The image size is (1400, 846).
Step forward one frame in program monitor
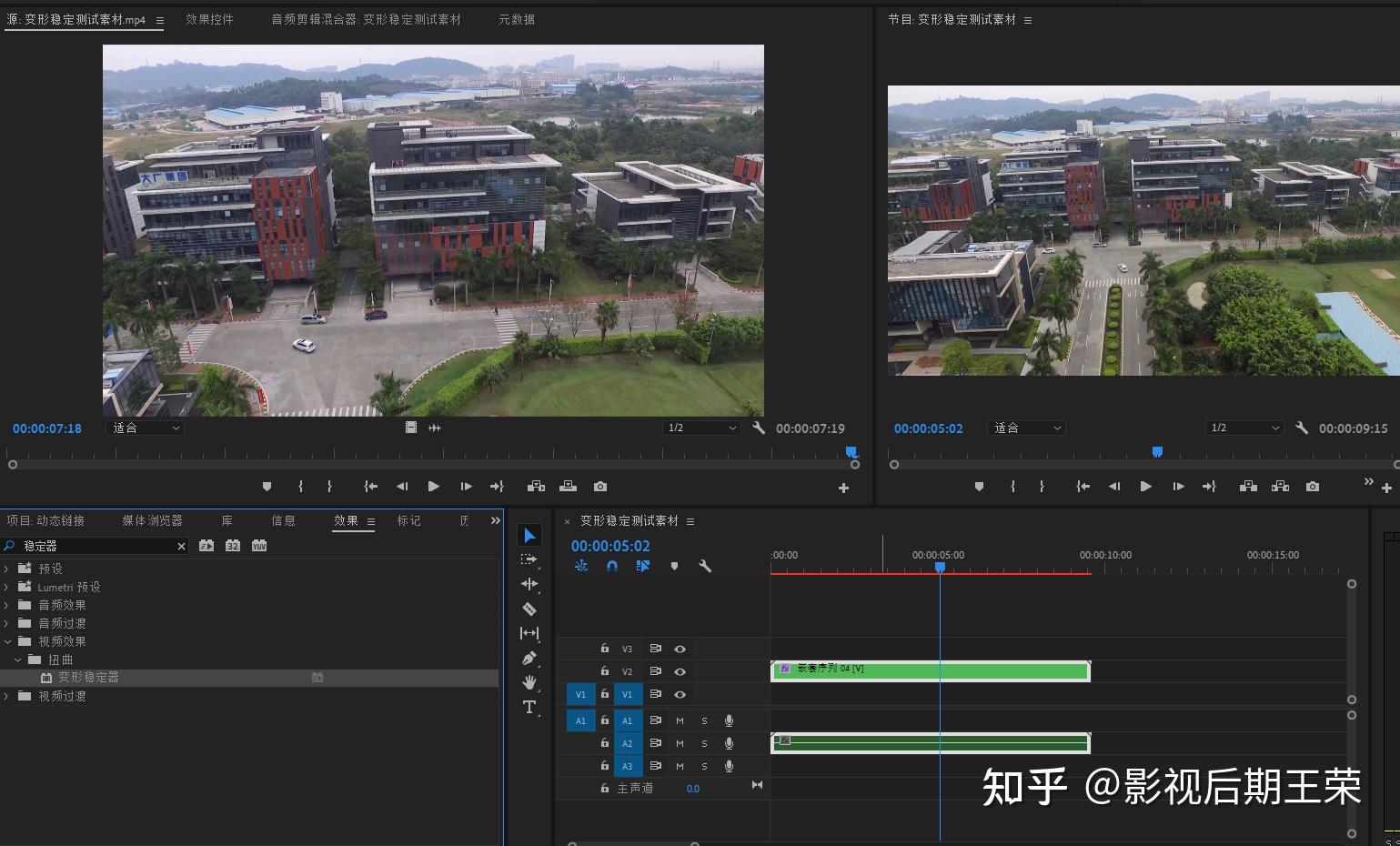(x=1178, y=487)
